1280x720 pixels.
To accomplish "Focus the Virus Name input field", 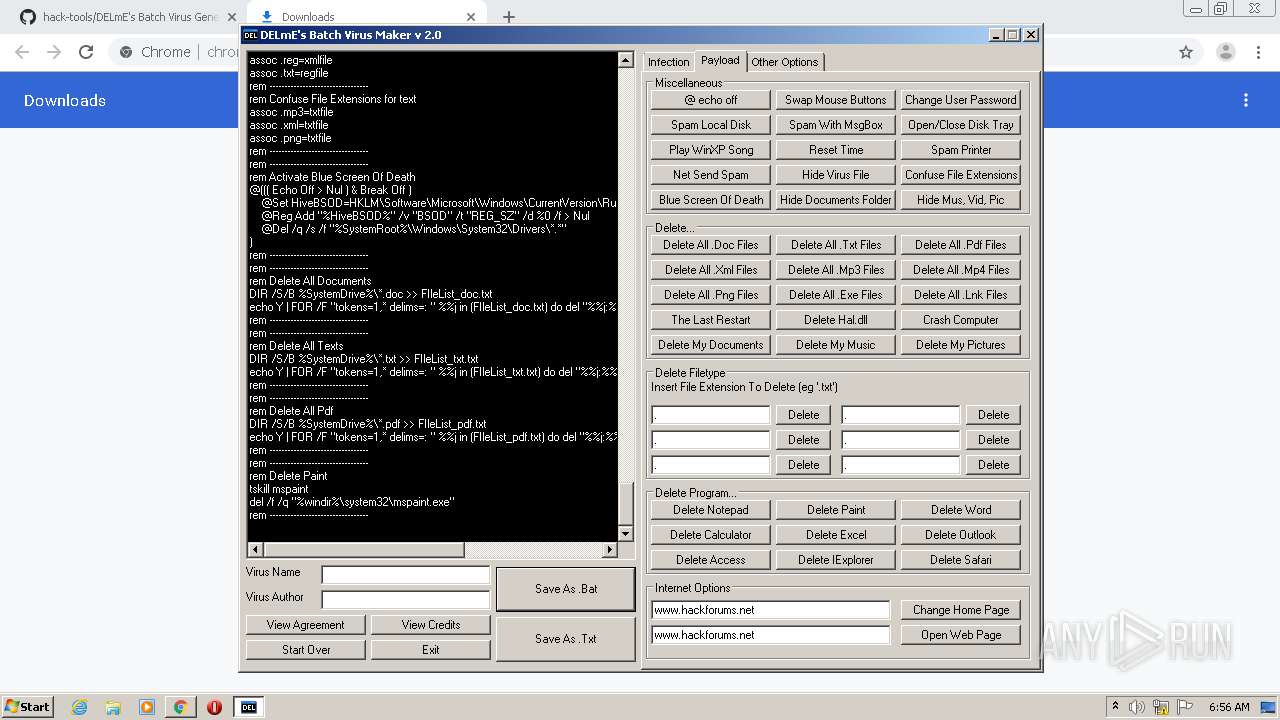I will (x=406, y=575).
